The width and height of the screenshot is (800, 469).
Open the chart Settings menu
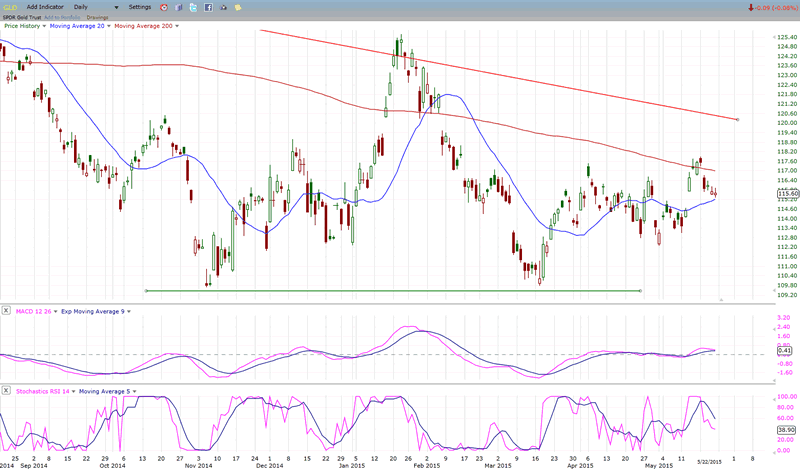point(140,7)
